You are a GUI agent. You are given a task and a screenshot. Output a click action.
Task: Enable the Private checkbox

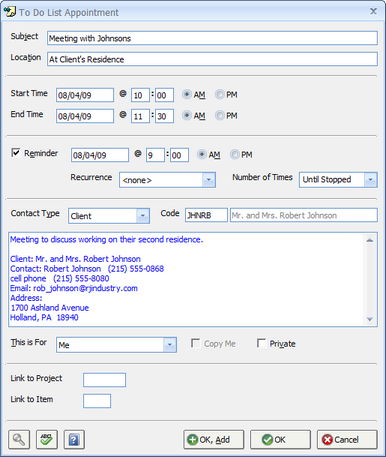tap(261, 343)
